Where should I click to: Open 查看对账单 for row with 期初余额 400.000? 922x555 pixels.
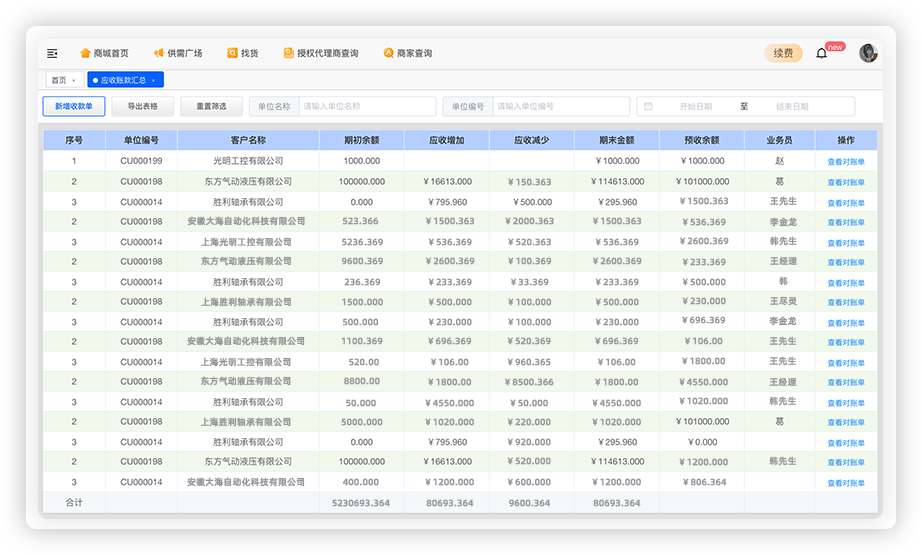846,483
